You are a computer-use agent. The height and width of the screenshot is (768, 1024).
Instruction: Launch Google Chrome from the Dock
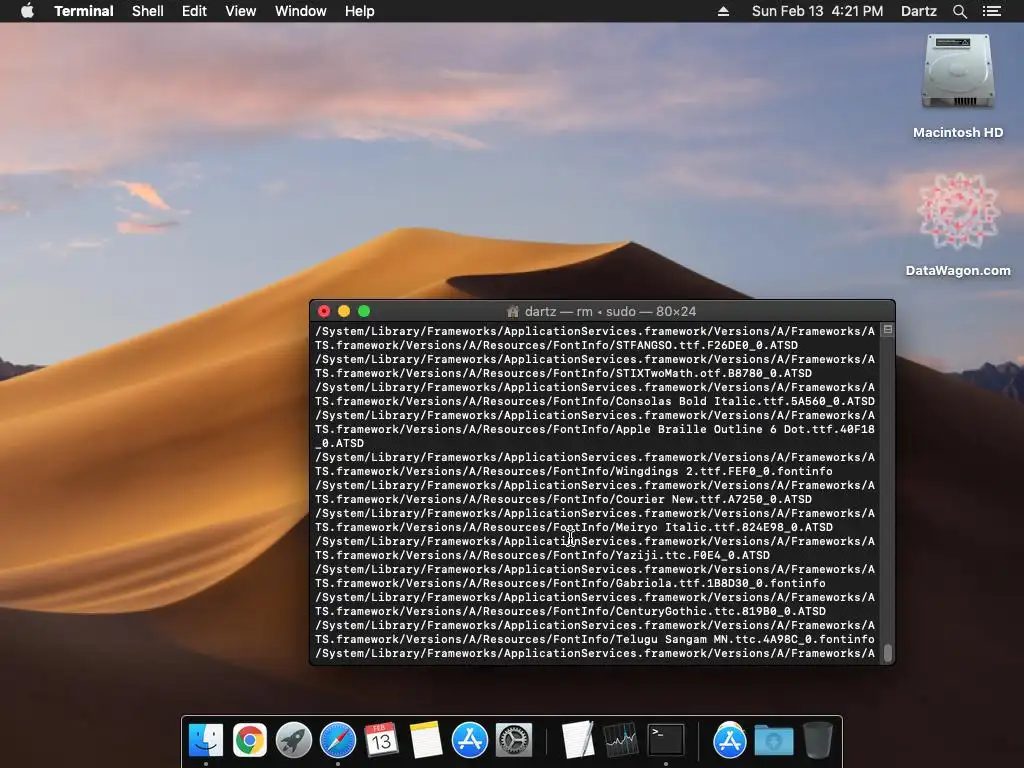(249, 740)
